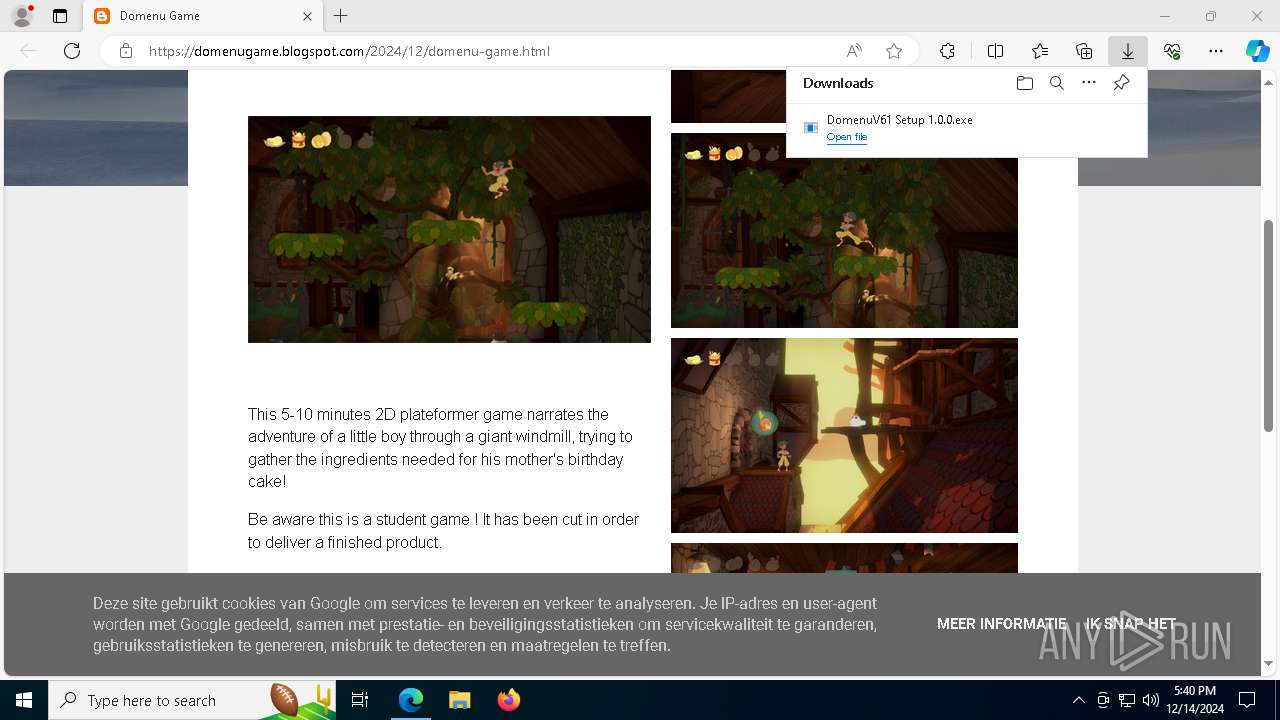
Task: Open a new tab with plus button
Action: (x=341, y=16)
